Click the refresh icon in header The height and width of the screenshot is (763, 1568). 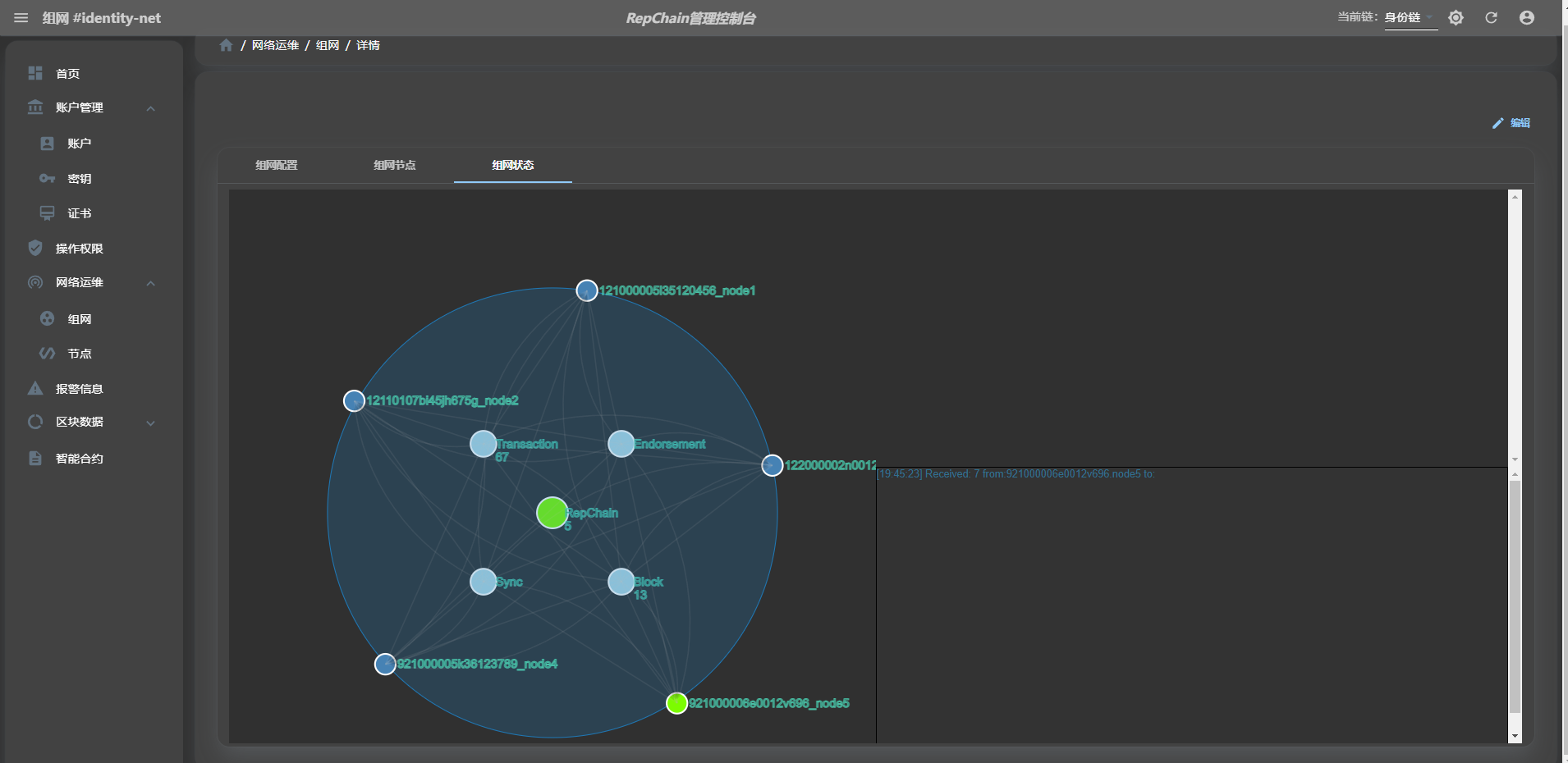pyautogui.click(x=1491, y=18)
